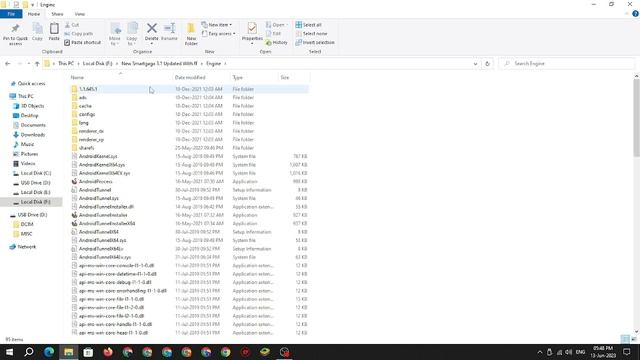Click Paste shortcut command
Screen dimensions: 640x360
[82, 42]
